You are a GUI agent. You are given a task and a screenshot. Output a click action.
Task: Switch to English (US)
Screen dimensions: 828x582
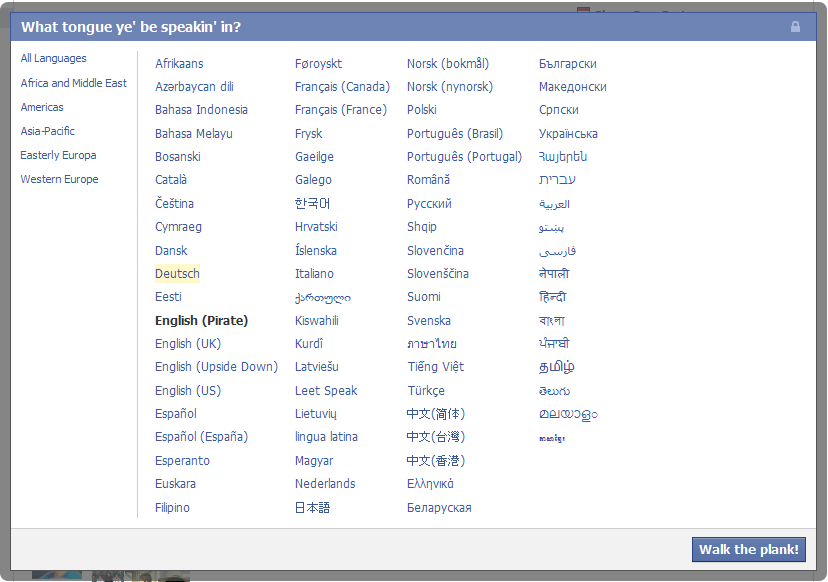click(x=188, y=391)
